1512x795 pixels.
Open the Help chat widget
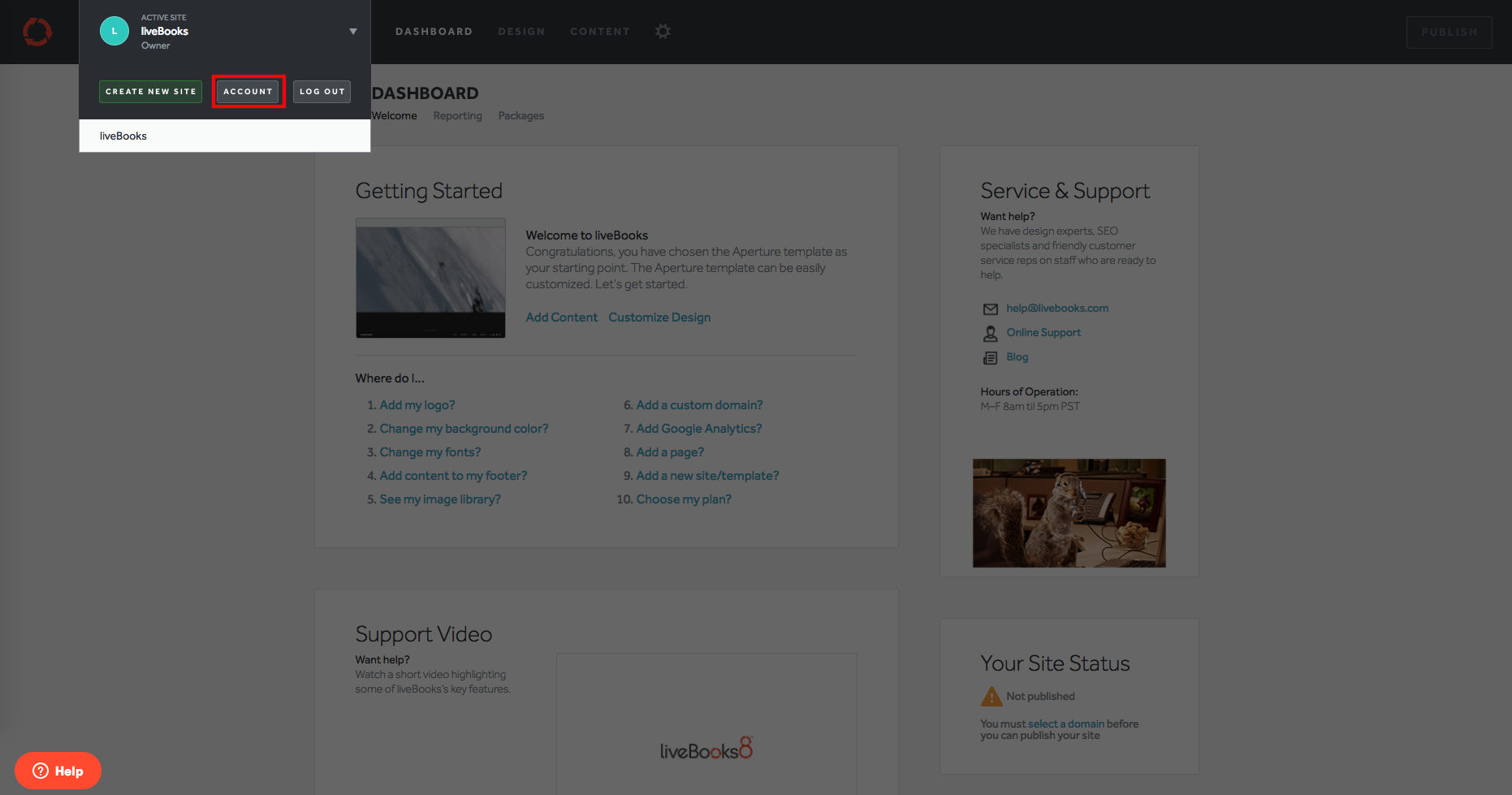click(58, 771)
